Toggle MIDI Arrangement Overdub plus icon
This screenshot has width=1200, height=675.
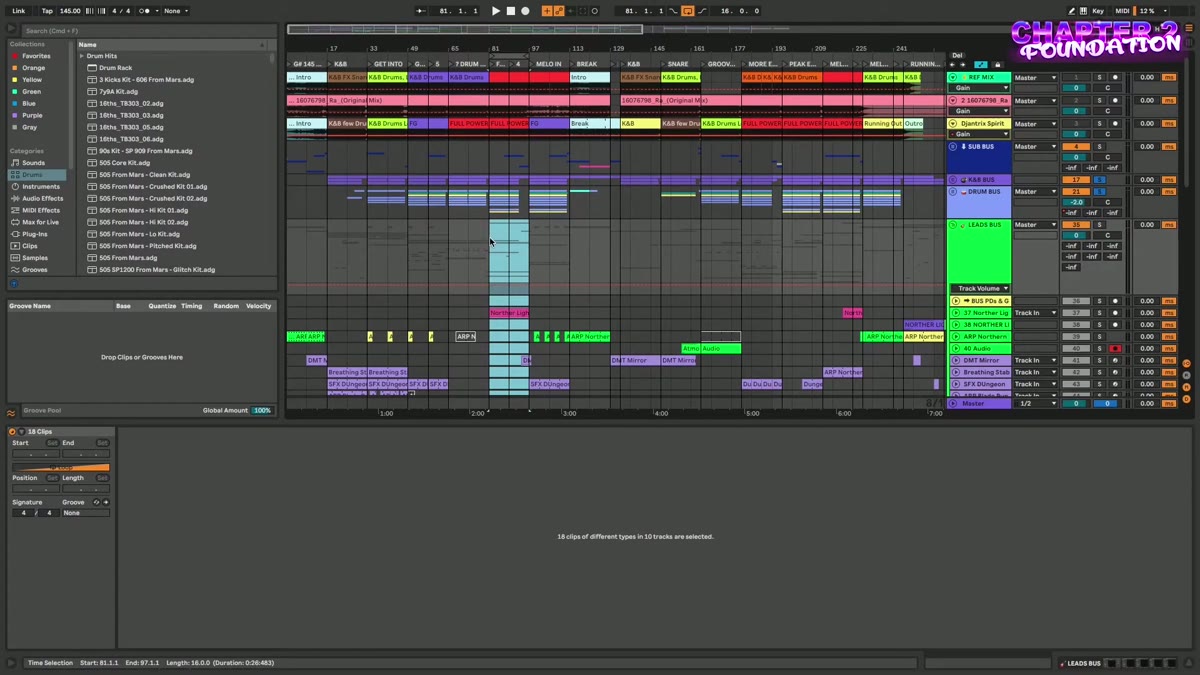(x=547, y=11)
